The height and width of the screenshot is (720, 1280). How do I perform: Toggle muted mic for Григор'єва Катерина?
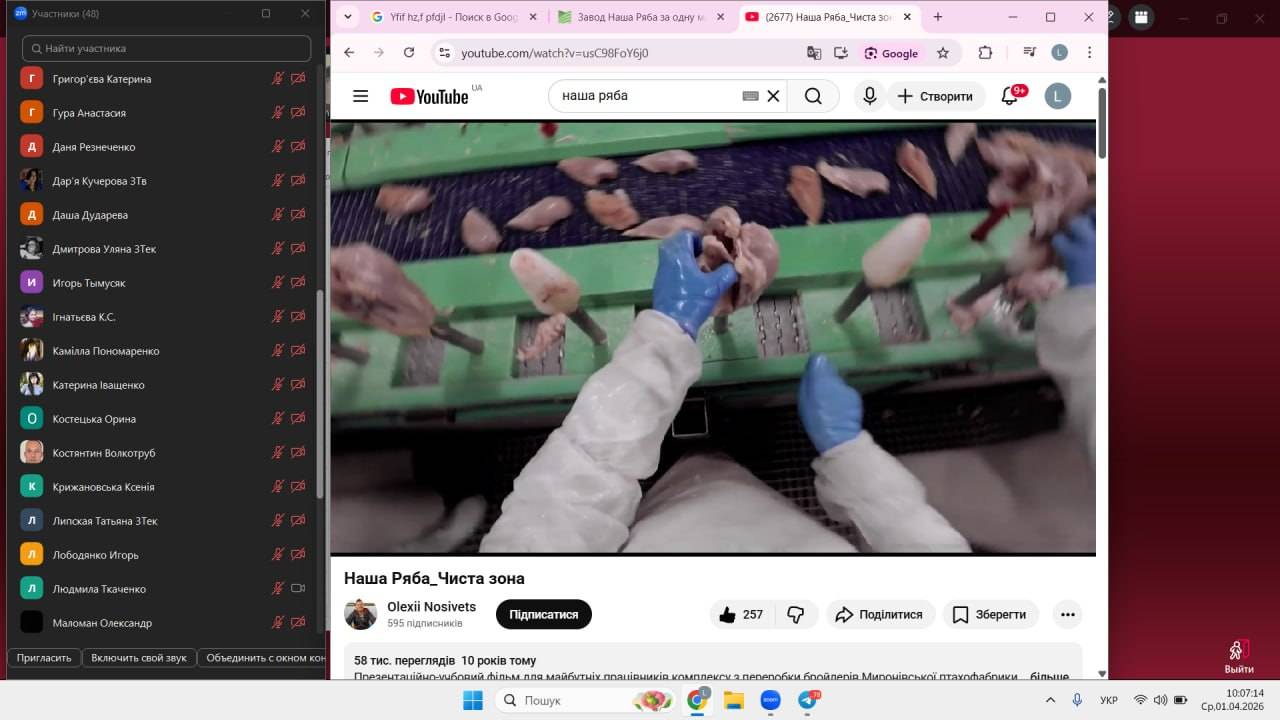[x=278, y=79]
